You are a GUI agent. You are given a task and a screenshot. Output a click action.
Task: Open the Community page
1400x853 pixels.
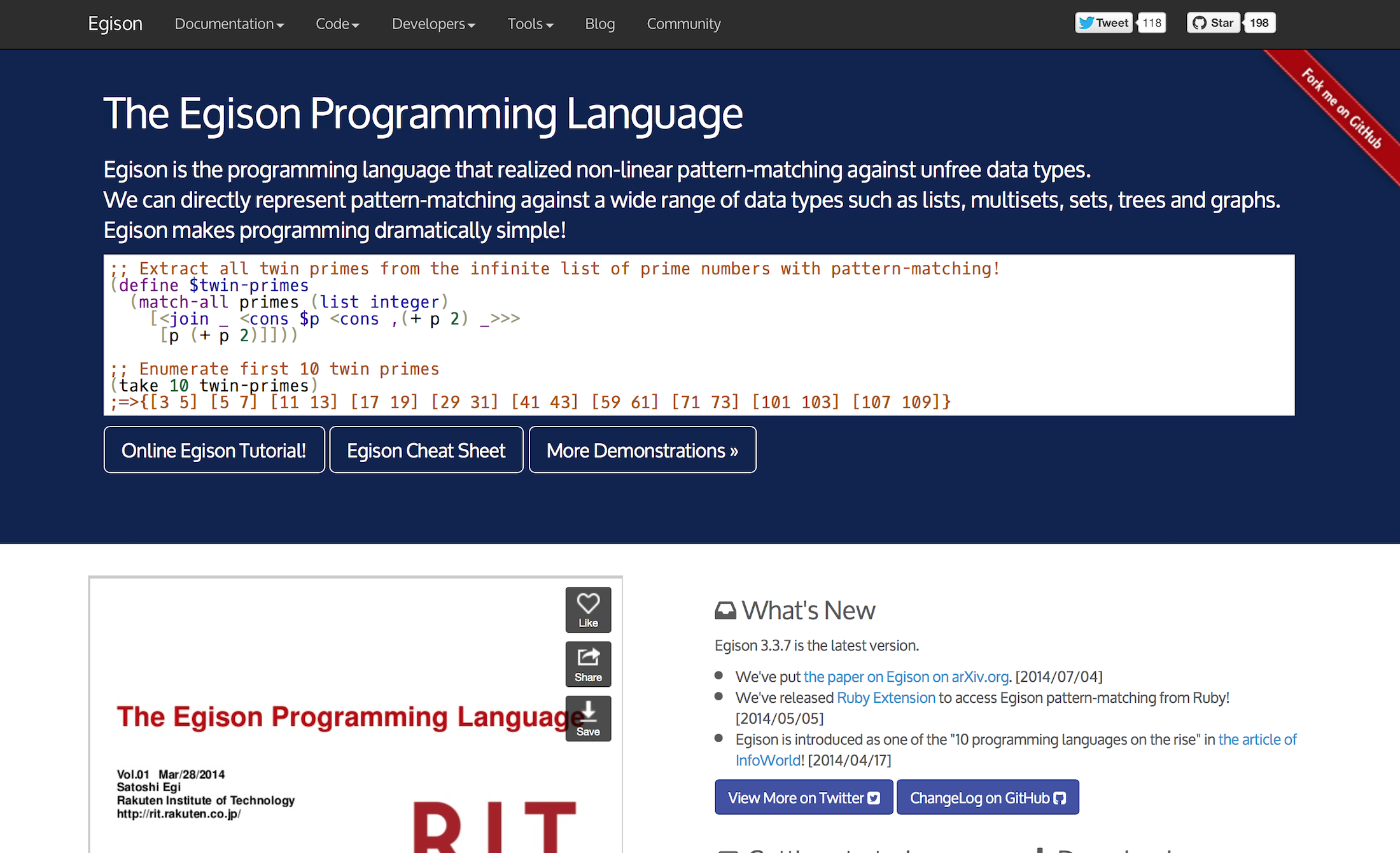pos(683,24)
